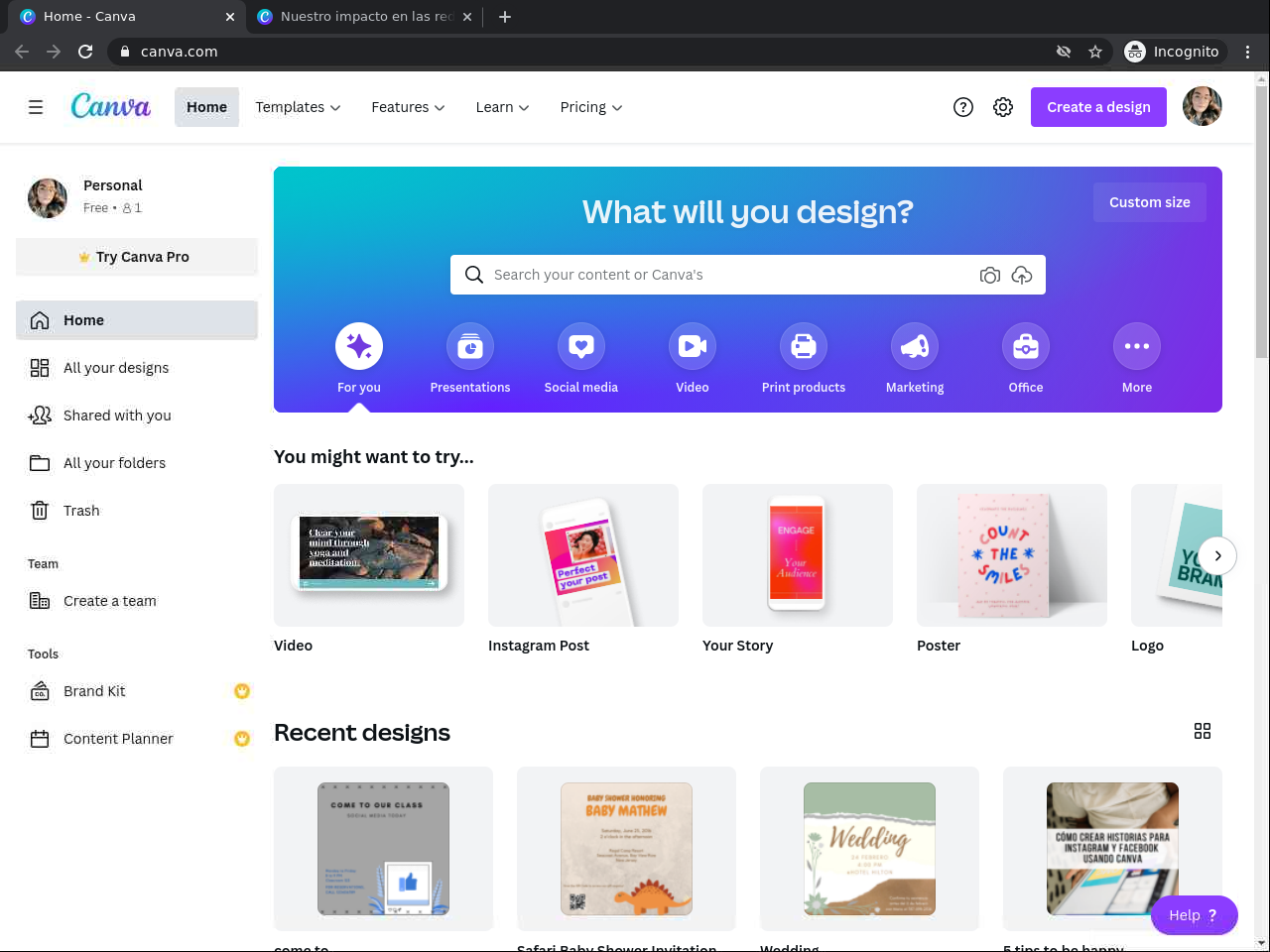This screenshot has height=952, width=1270.
Task: Open the Settings gear icon
Action: pos(1003,107)
